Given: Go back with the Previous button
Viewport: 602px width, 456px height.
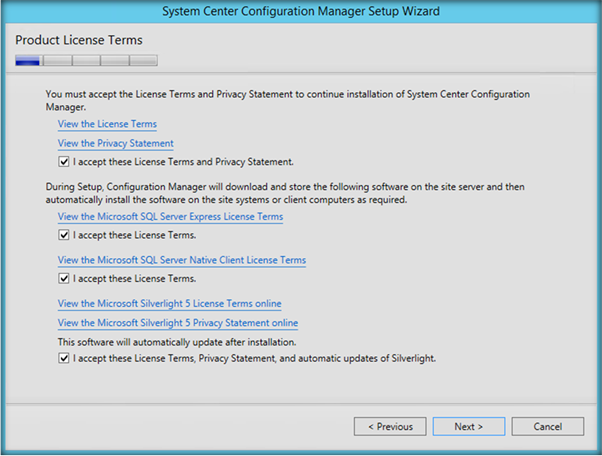Looking at the screenshot, I should (x=390, y=426).
